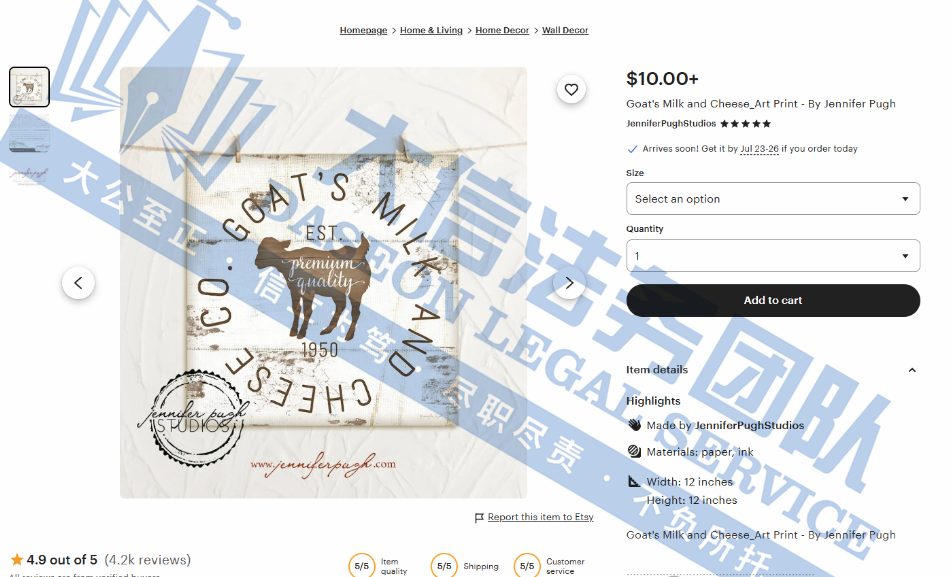The width and height of the screenshot is (951, 577).
Task: Click Add to cart button
Action: pos(773,300)
